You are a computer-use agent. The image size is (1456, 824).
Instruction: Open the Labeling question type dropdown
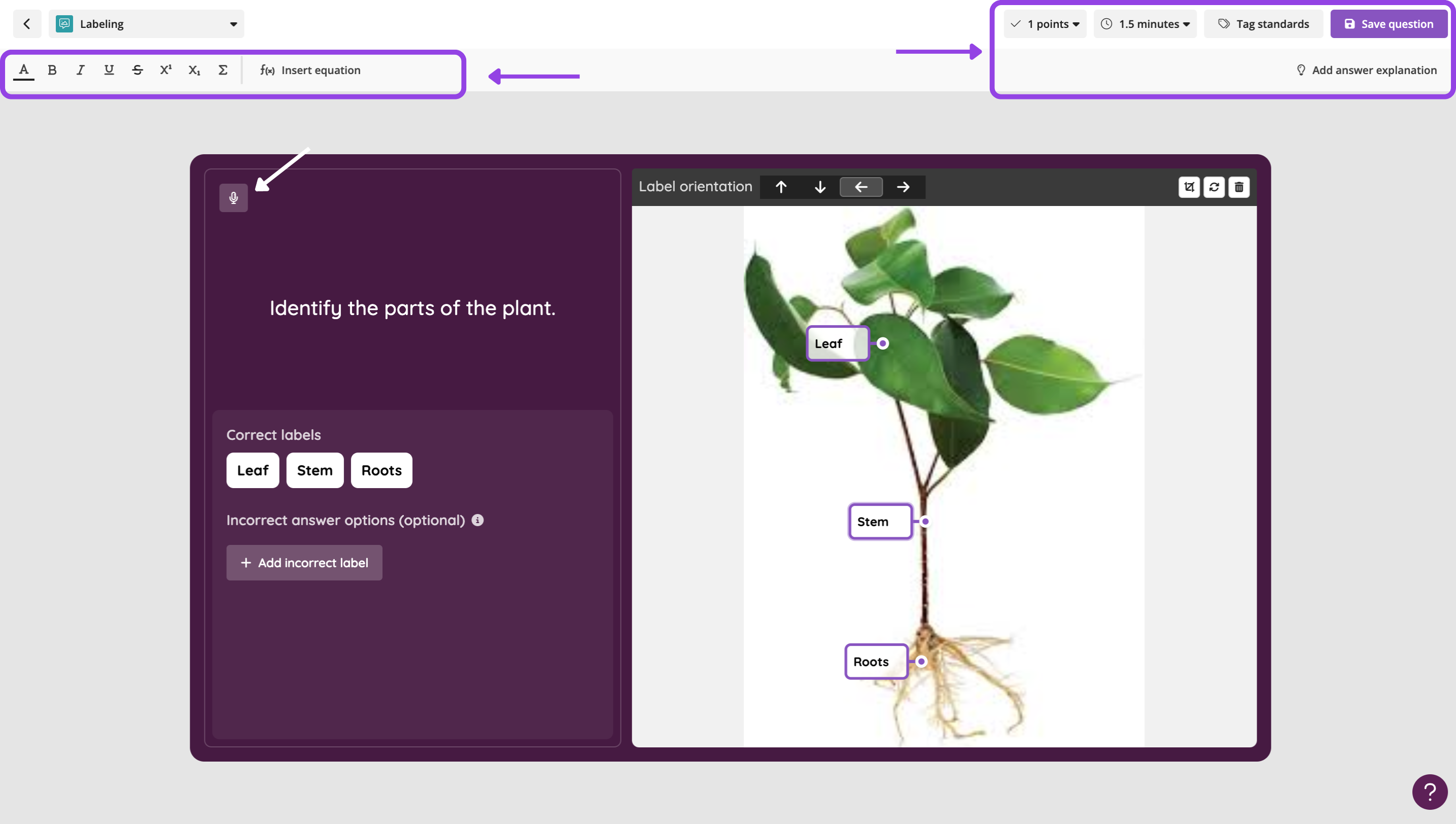click(146, 24)
